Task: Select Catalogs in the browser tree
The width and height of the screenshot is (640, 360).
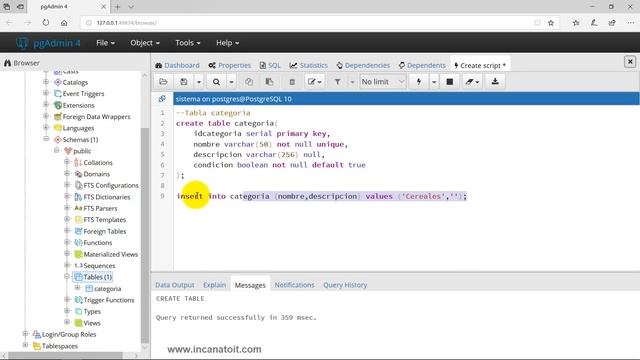Action: point(75,82)
